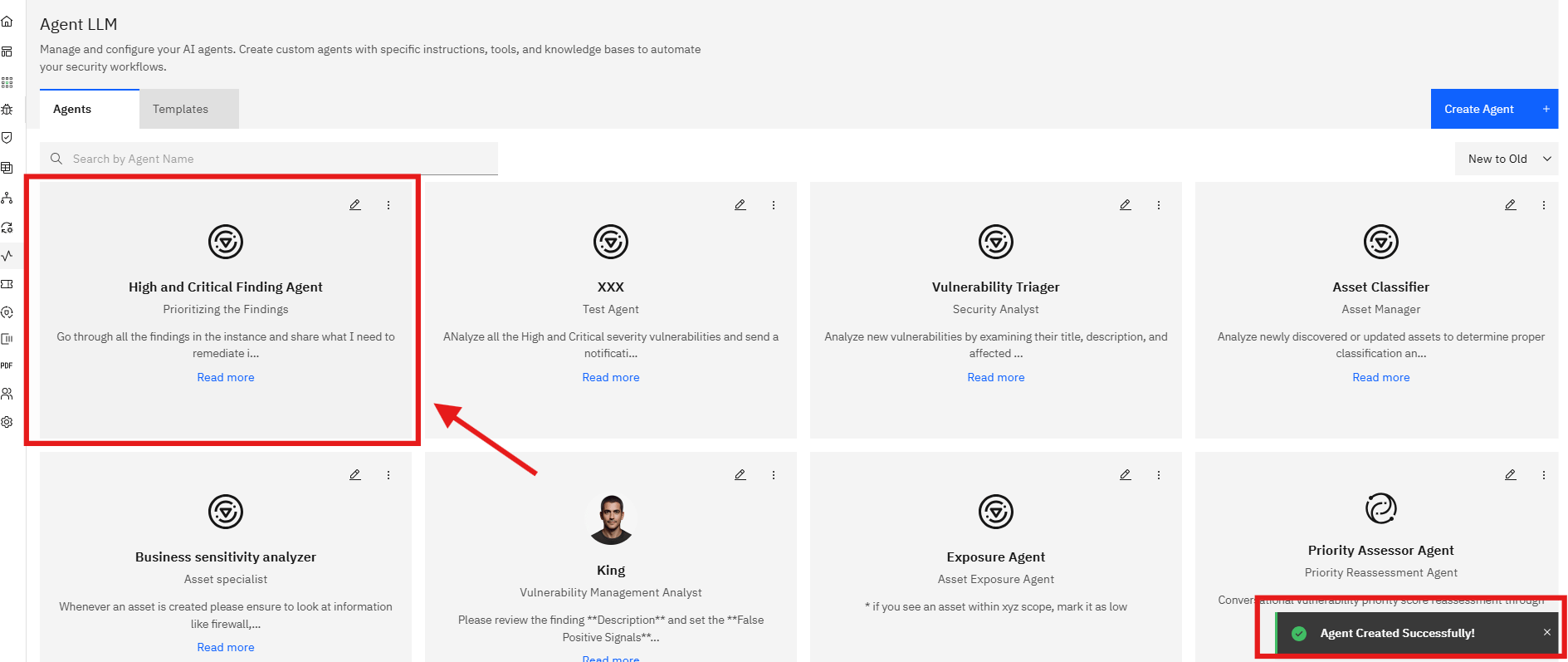Click the Vulnerability Management Analyst role text

[x=611, y=592]
